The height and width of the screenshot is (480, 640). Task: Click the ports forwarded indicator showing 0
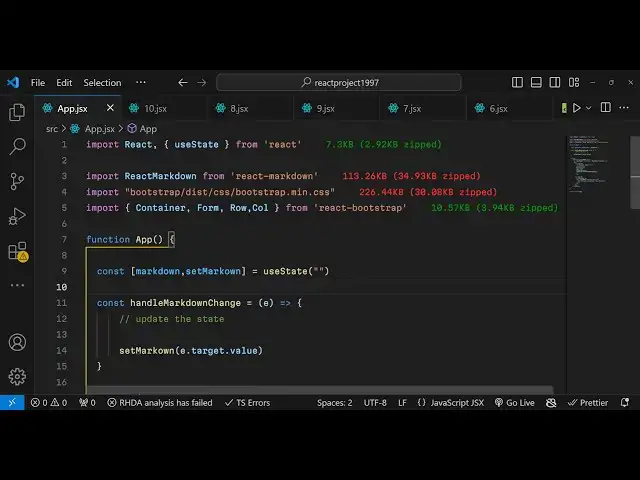pos(87,403)
